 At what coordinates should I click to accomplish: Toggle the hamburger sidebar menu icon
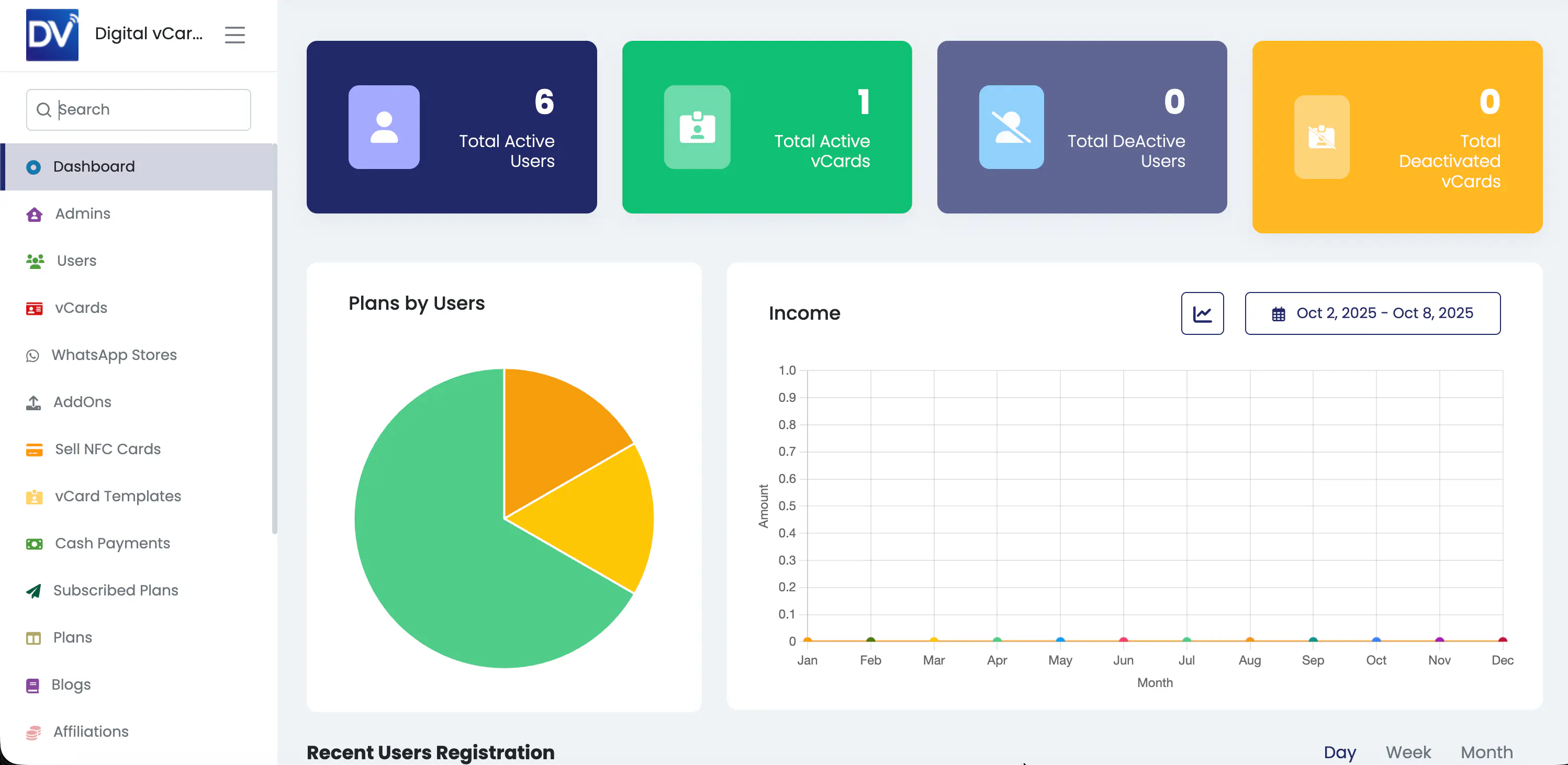(234, 35)
